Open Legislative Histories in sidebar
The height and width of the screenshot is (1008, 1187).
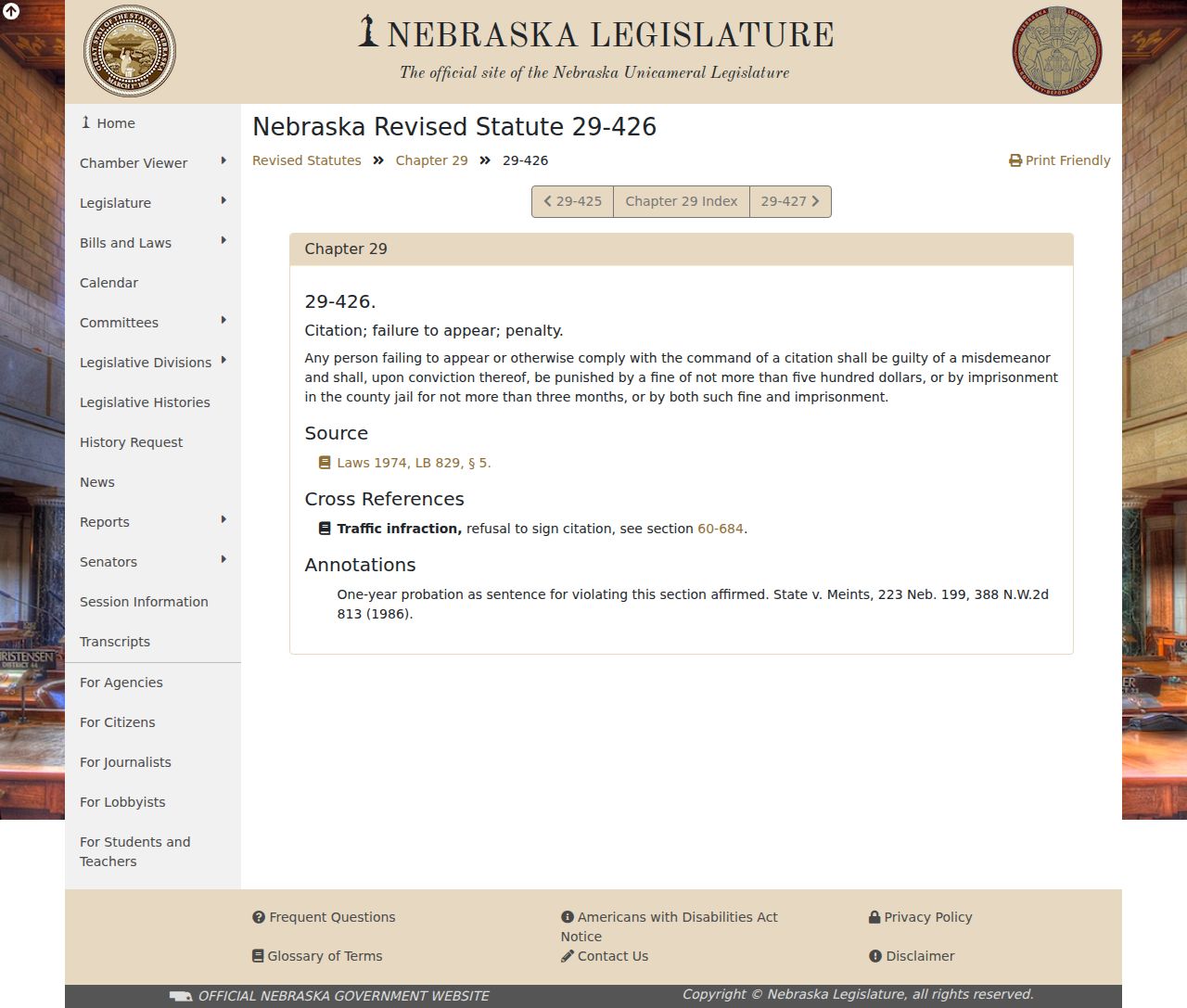[x=153, y=402]
